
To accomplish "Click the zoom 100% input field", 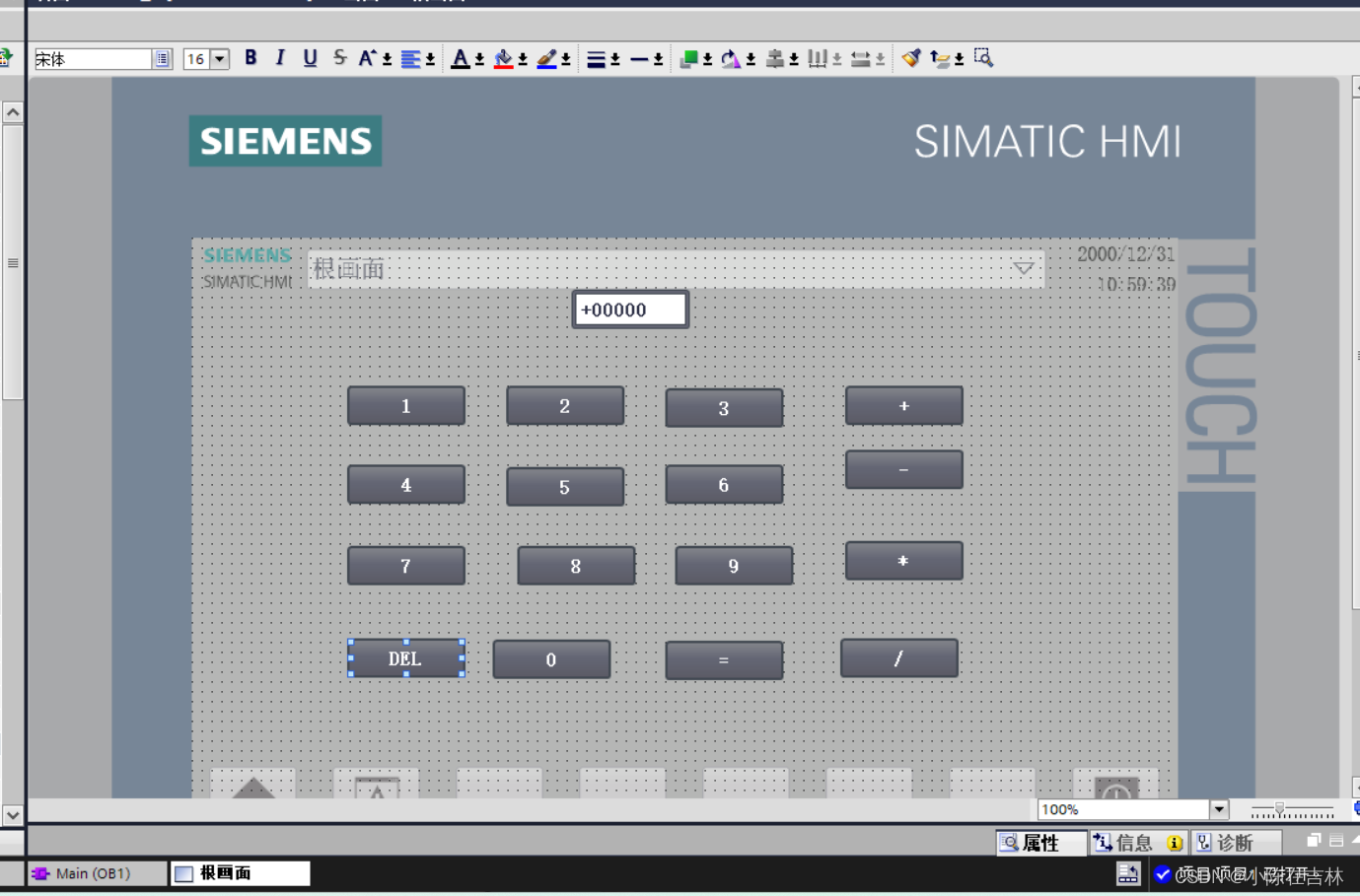I will [x=1124, y=809].
